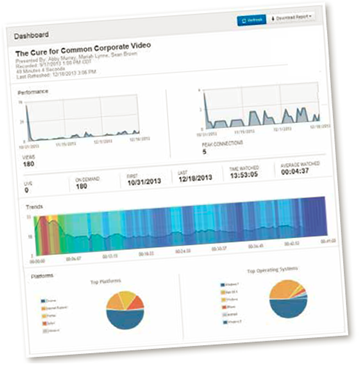Click the Live count value 0
This screenshot has height=365, width=360.
pos(26,190)
